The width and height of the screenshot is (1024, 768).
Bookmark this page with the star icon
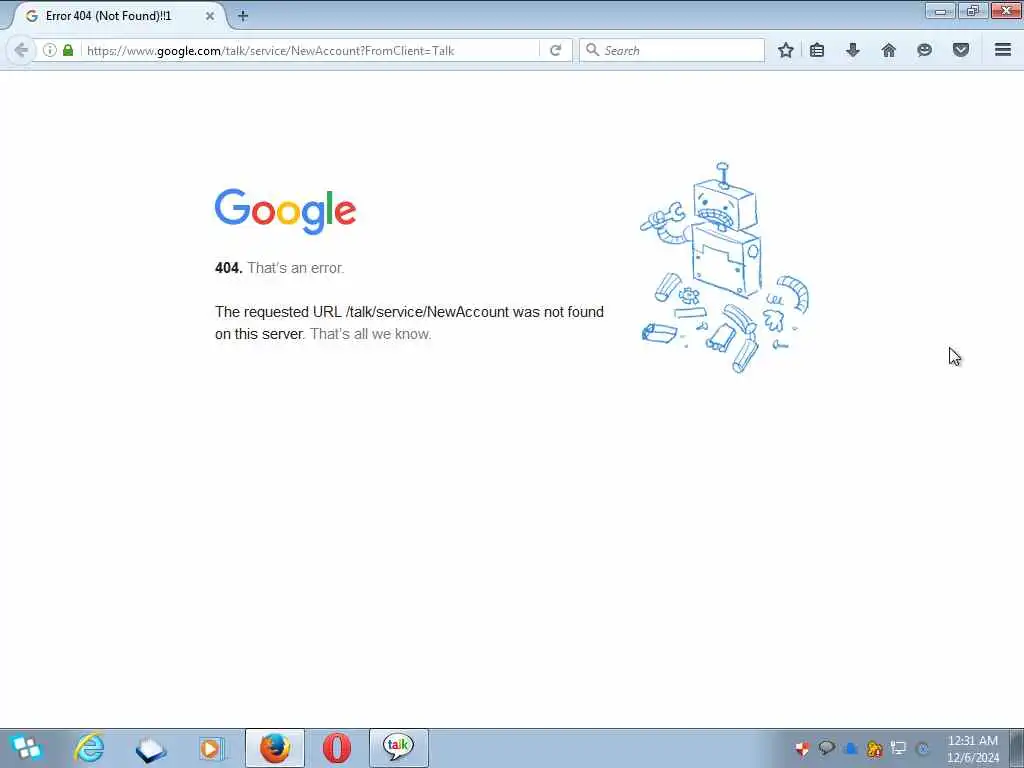tap(786, 50)
